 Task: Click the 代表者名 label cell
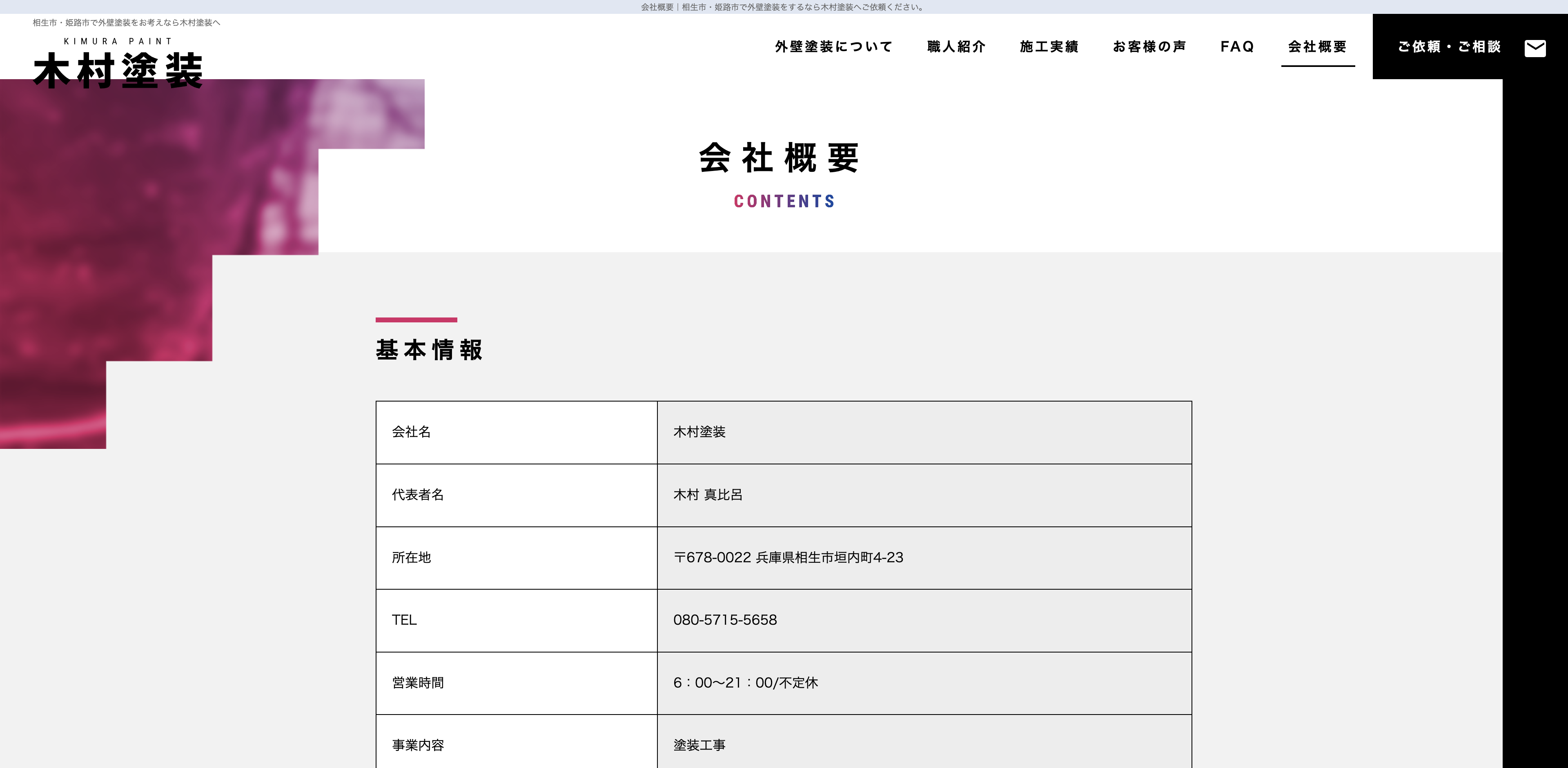pos(517,495)
